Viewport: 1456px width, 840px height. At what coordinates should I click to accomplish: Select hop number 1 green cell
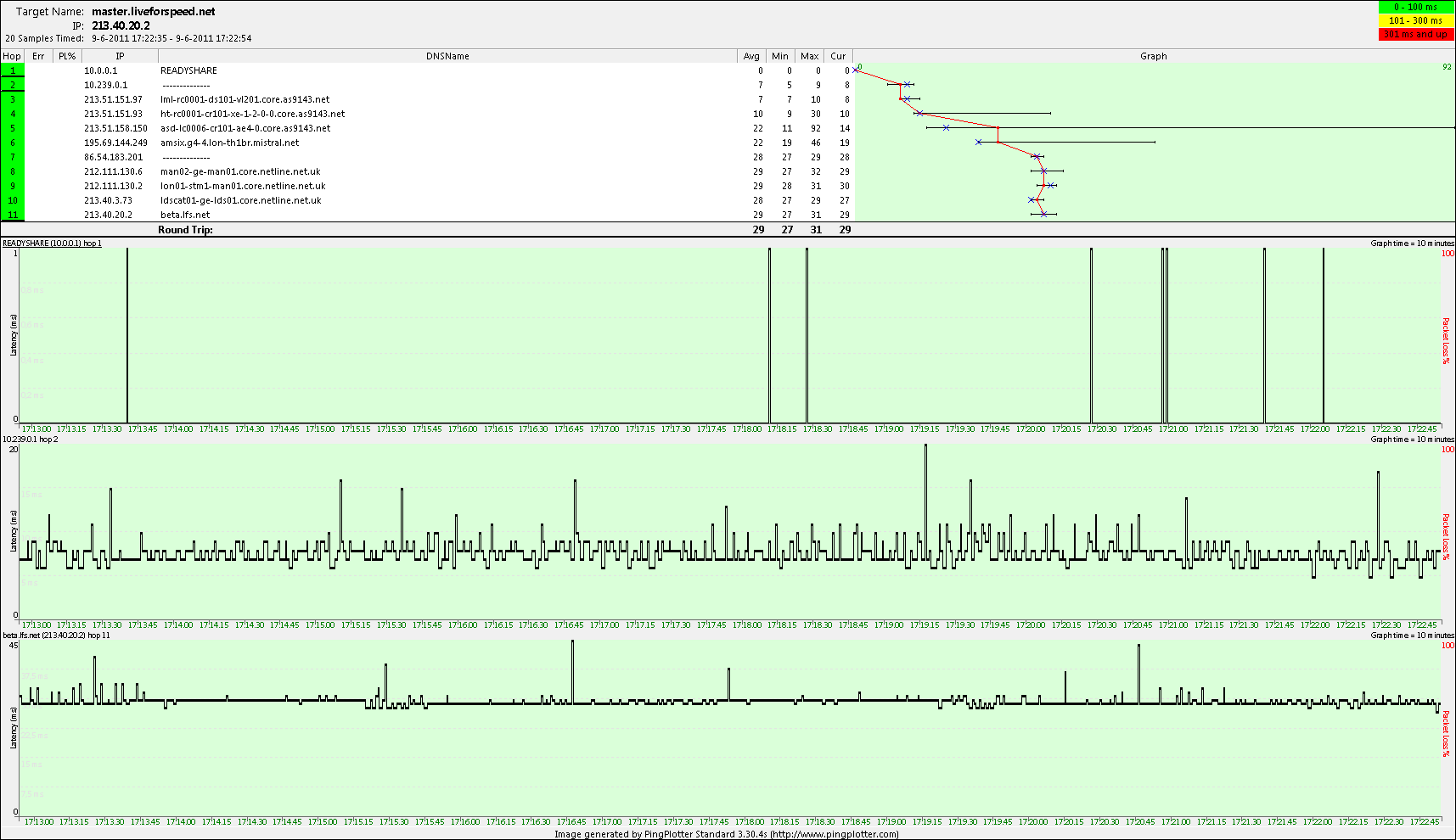tap(13, 70)
